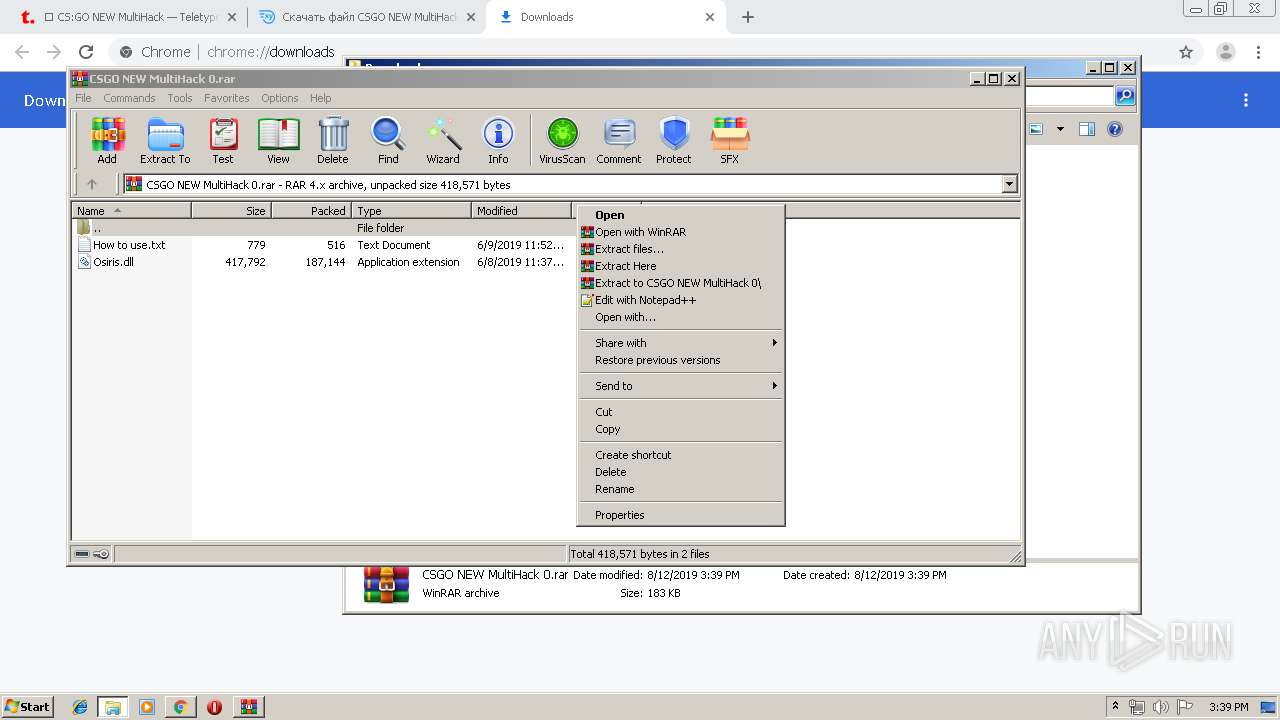Switch to the Downloads tab in Chrome

(607, 17)
